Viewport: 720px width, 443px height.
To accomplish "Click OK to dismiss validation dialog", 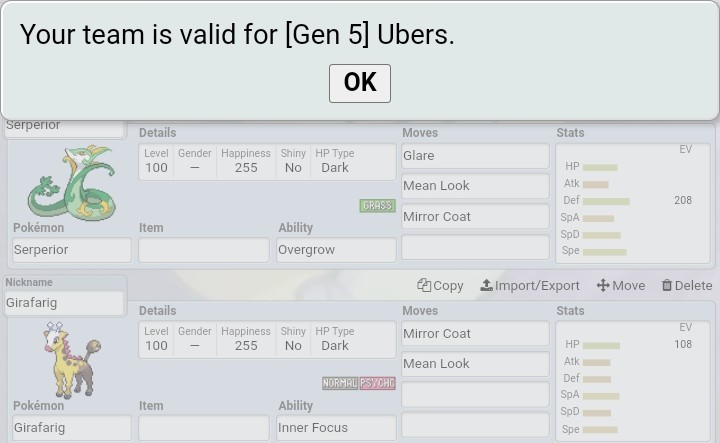I will coord(359,83).
